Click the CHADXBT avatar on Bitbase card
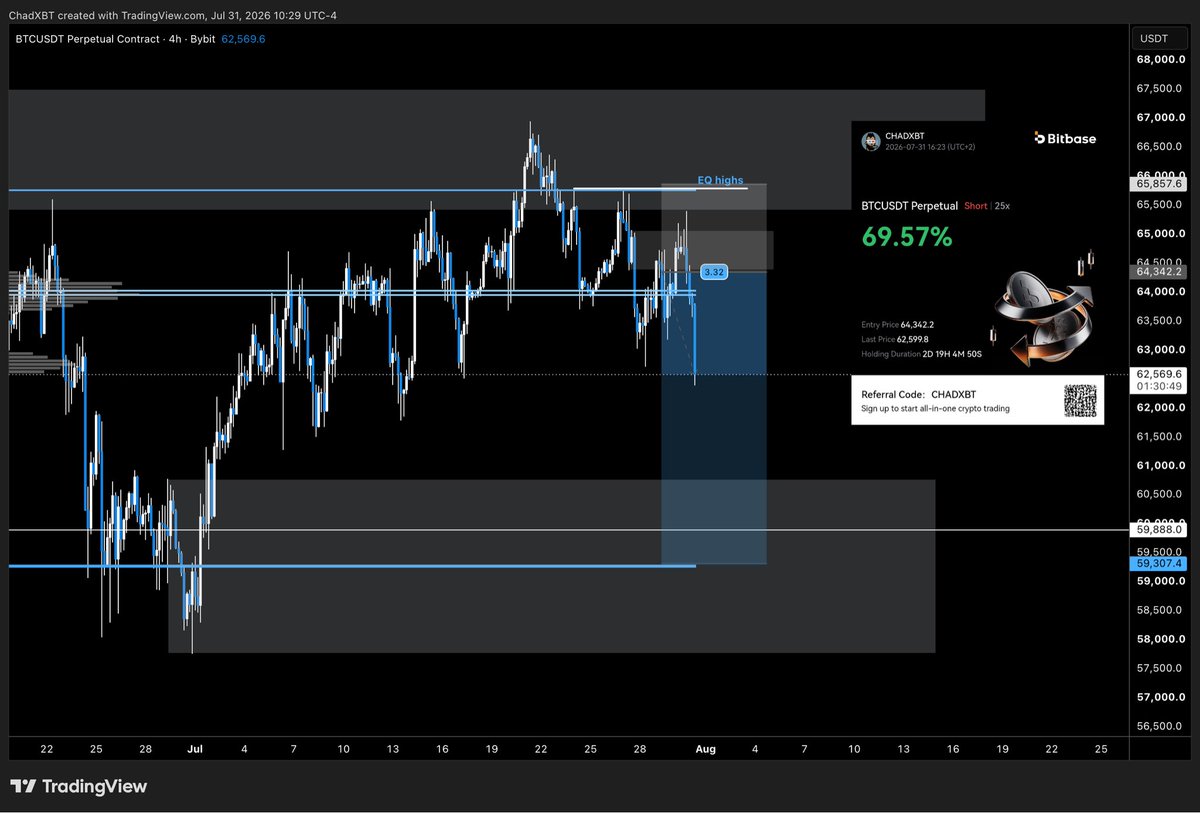This screenshot has width=1200, height=813. 870,140
